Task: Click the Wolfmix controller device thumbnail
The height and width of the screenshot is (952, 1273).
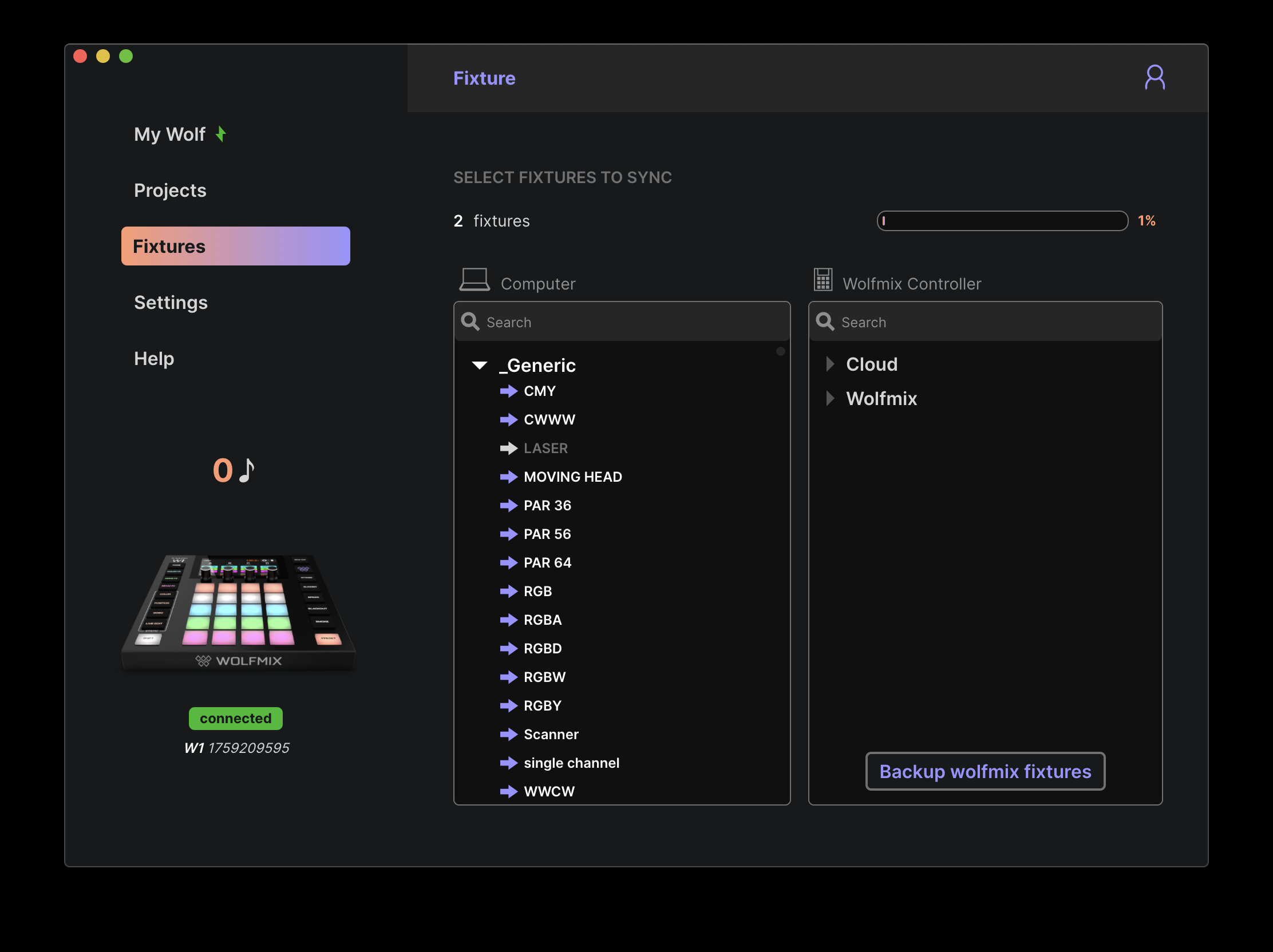Action: (x=238, y=611)
